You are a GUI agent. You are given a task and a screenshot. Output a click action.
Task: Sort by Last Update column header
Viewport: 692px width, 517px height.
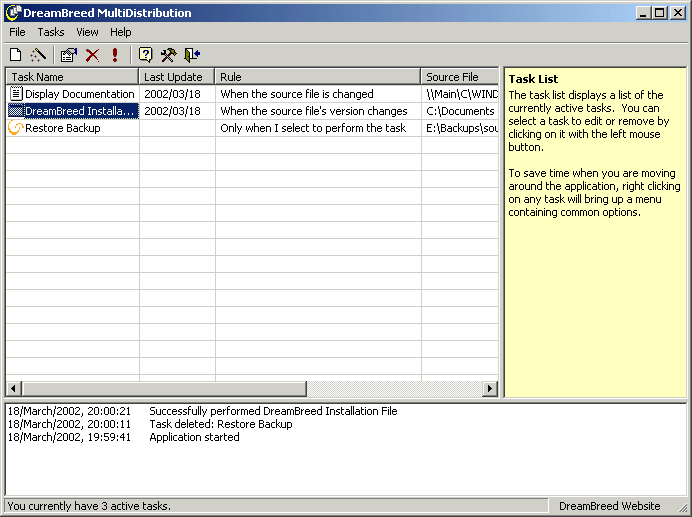(x=177, y=77)
